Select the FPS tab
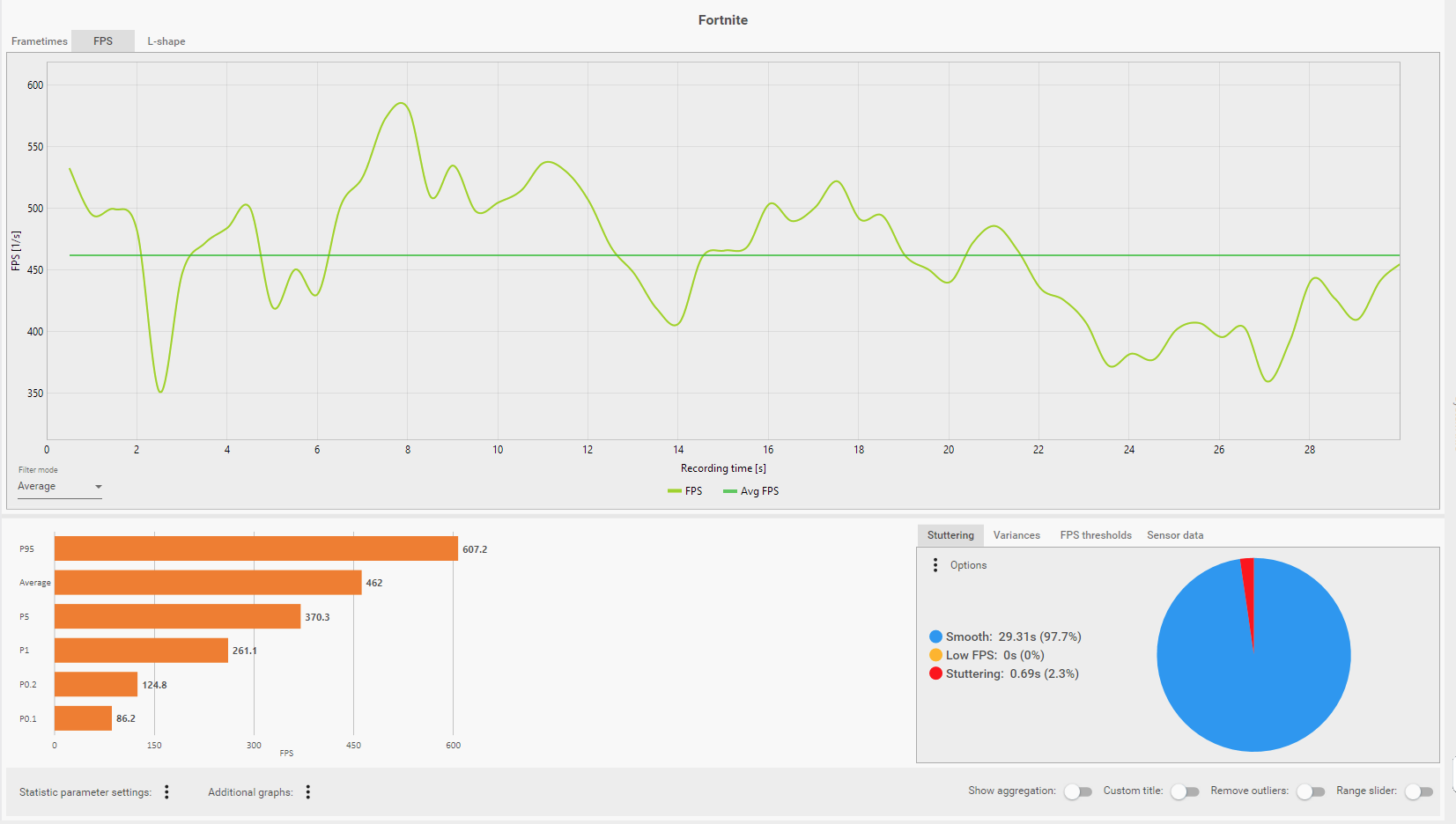Viewport: 1456px width, 824px height. (x=103, y=41)
